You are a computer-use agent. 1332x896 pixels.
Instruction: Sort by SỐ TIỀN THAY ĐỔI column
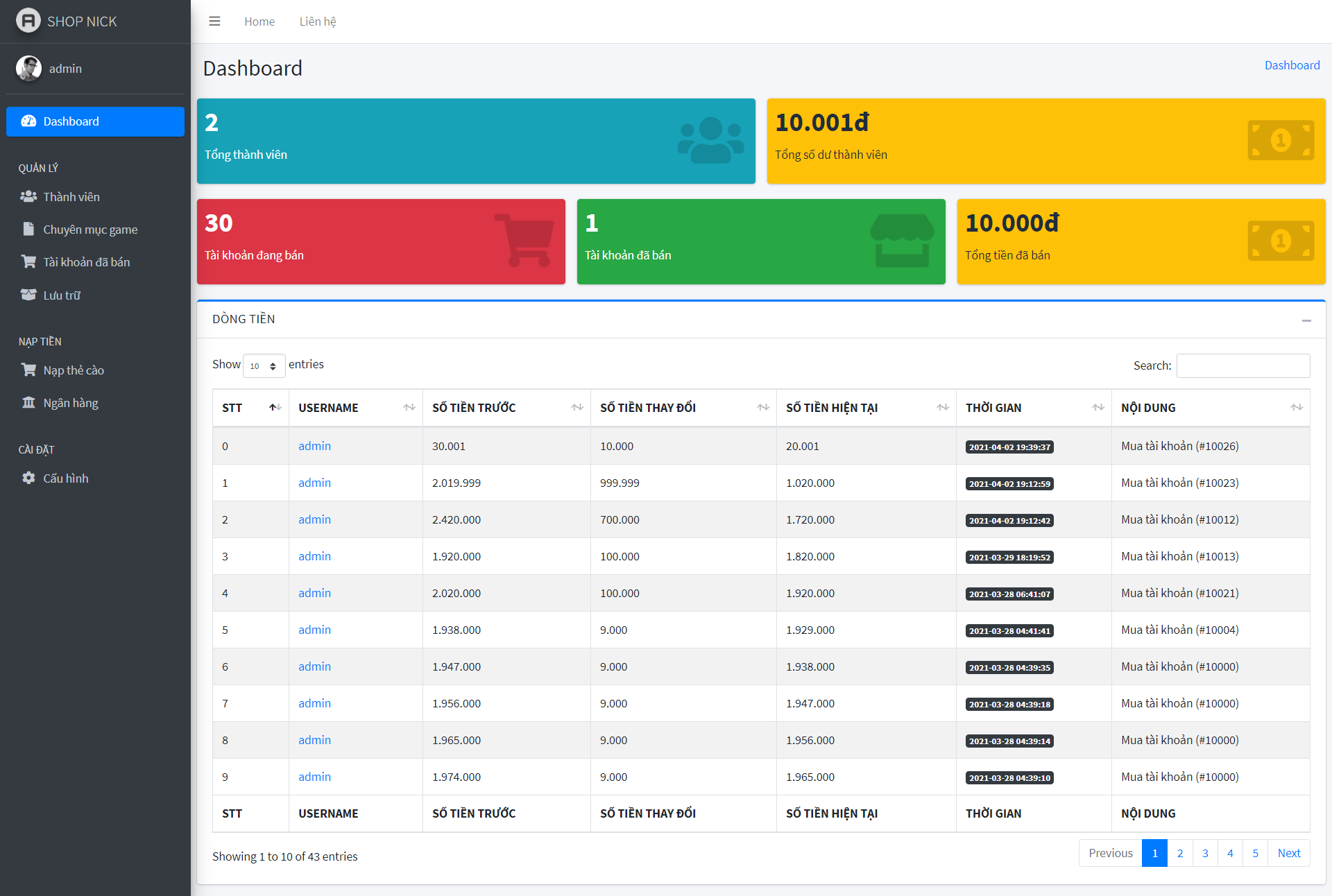(x=683, y=408)
